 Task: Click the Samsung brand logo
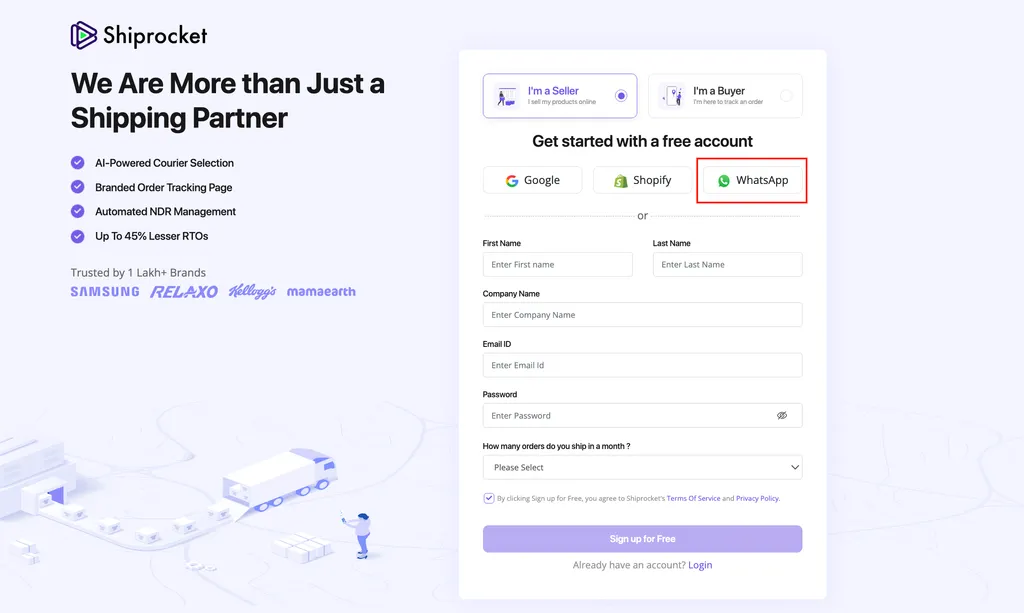pyautogui.click(x=105, y=292)
